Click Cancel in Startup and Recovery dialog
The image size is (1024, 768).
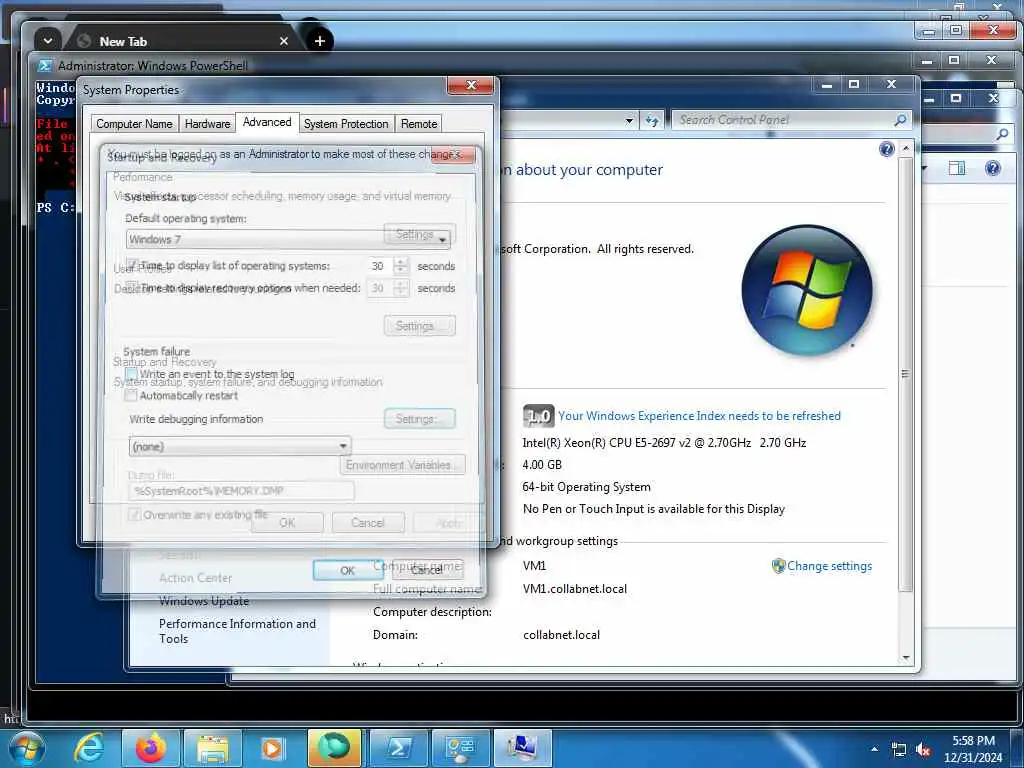tap(428, 570)
